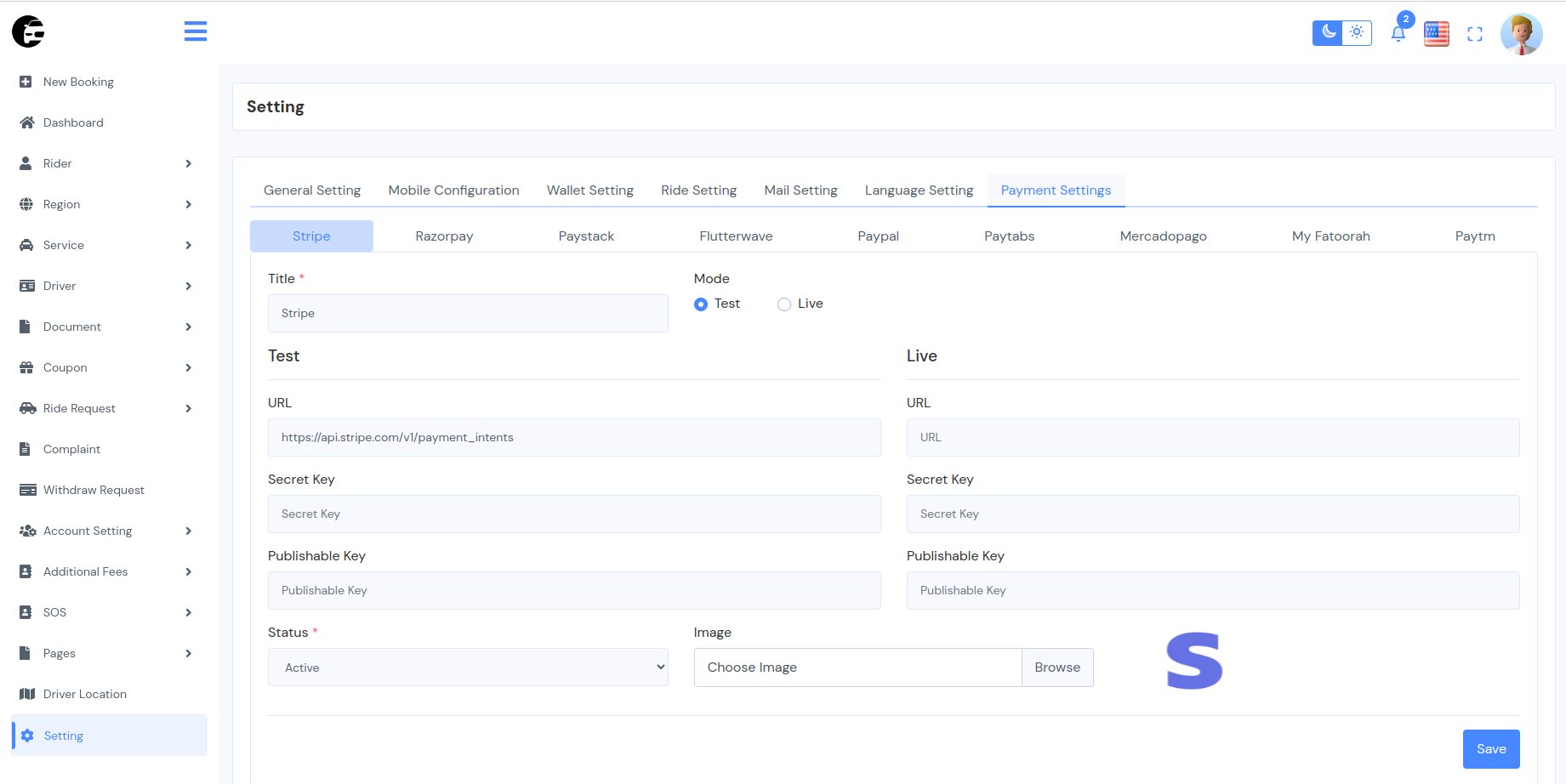Image resolution: width=1566 pixels, height=784 pixels.
Task: Expand the Service submenu chevron
Action: [x=189, y=245]
